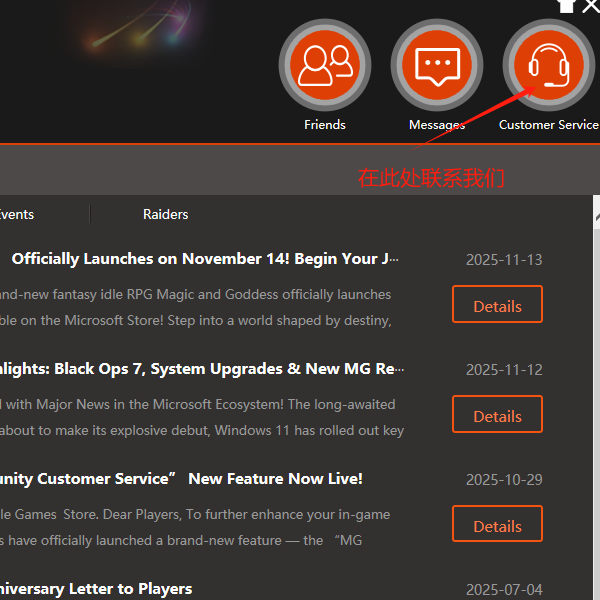Image resolution: width=600 pixels, height=600 pixels.
Task: Click the Friends text label
Action: [325, 125]
